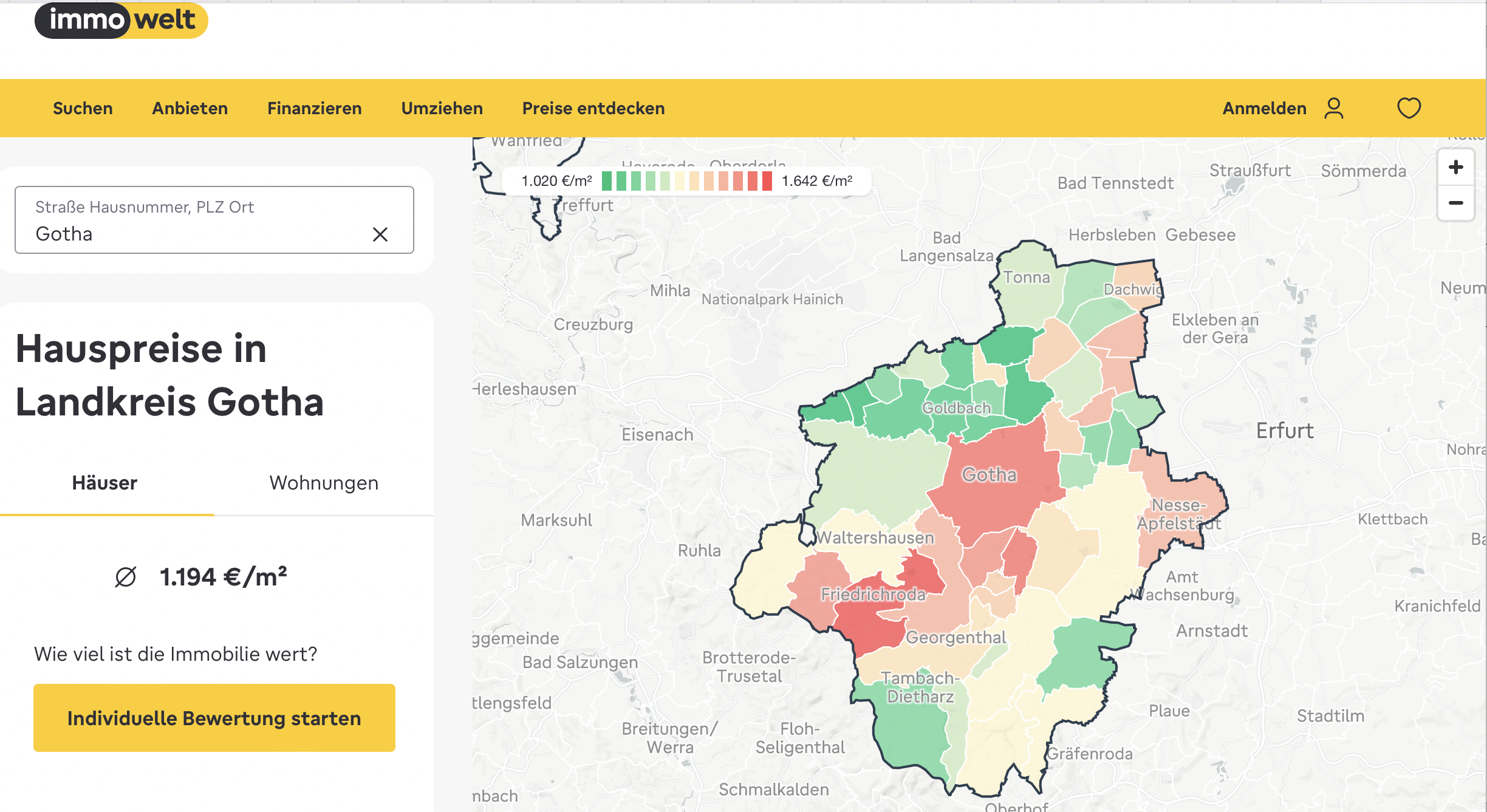The height and width of the screenshot is (812, 1487).
Task: Open Preise entdecken menu
Action: click(x=593, y=108)
